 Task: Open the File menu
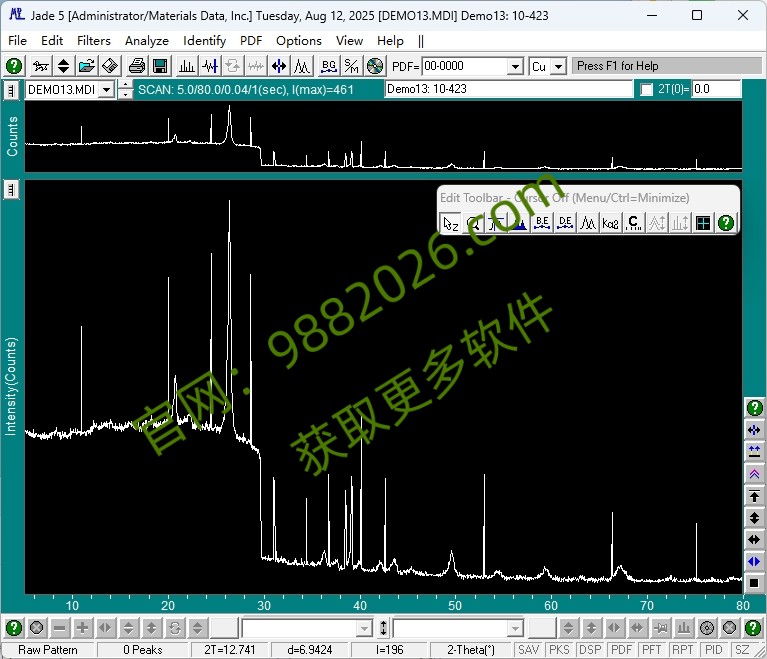(18, 41)
